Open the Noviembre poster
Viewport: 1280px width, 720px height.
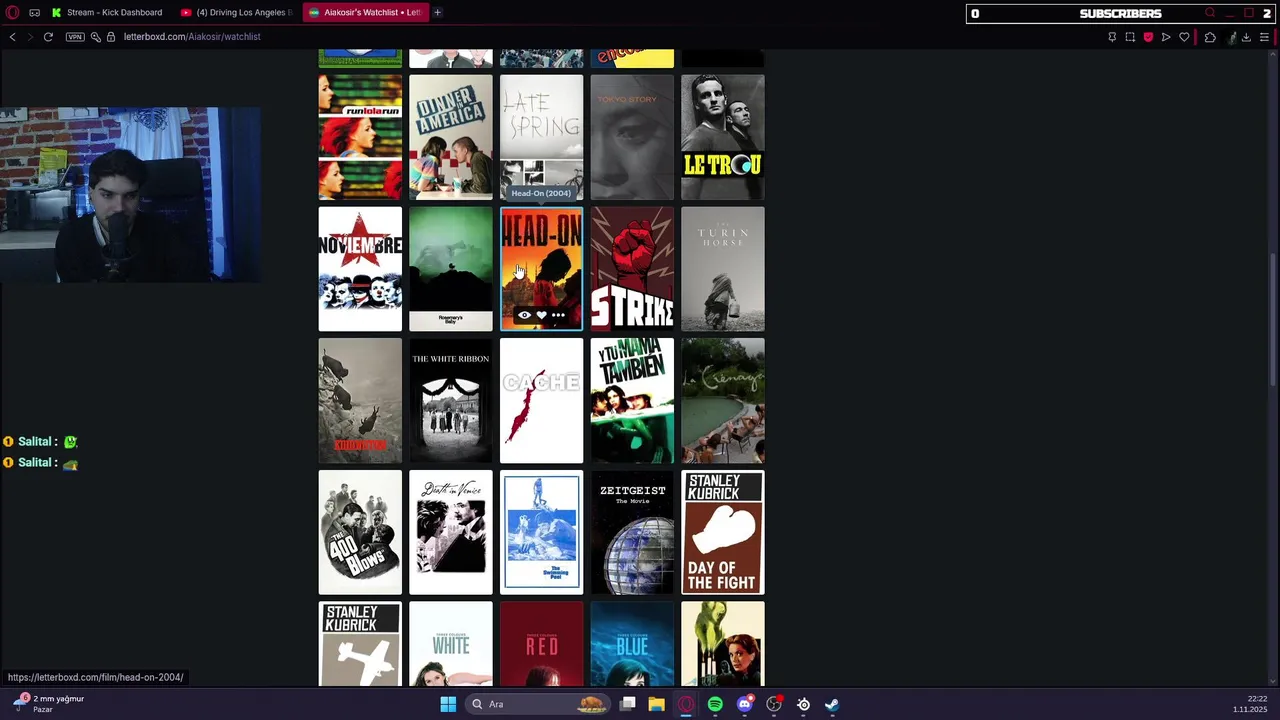click(x=360, y=269)
